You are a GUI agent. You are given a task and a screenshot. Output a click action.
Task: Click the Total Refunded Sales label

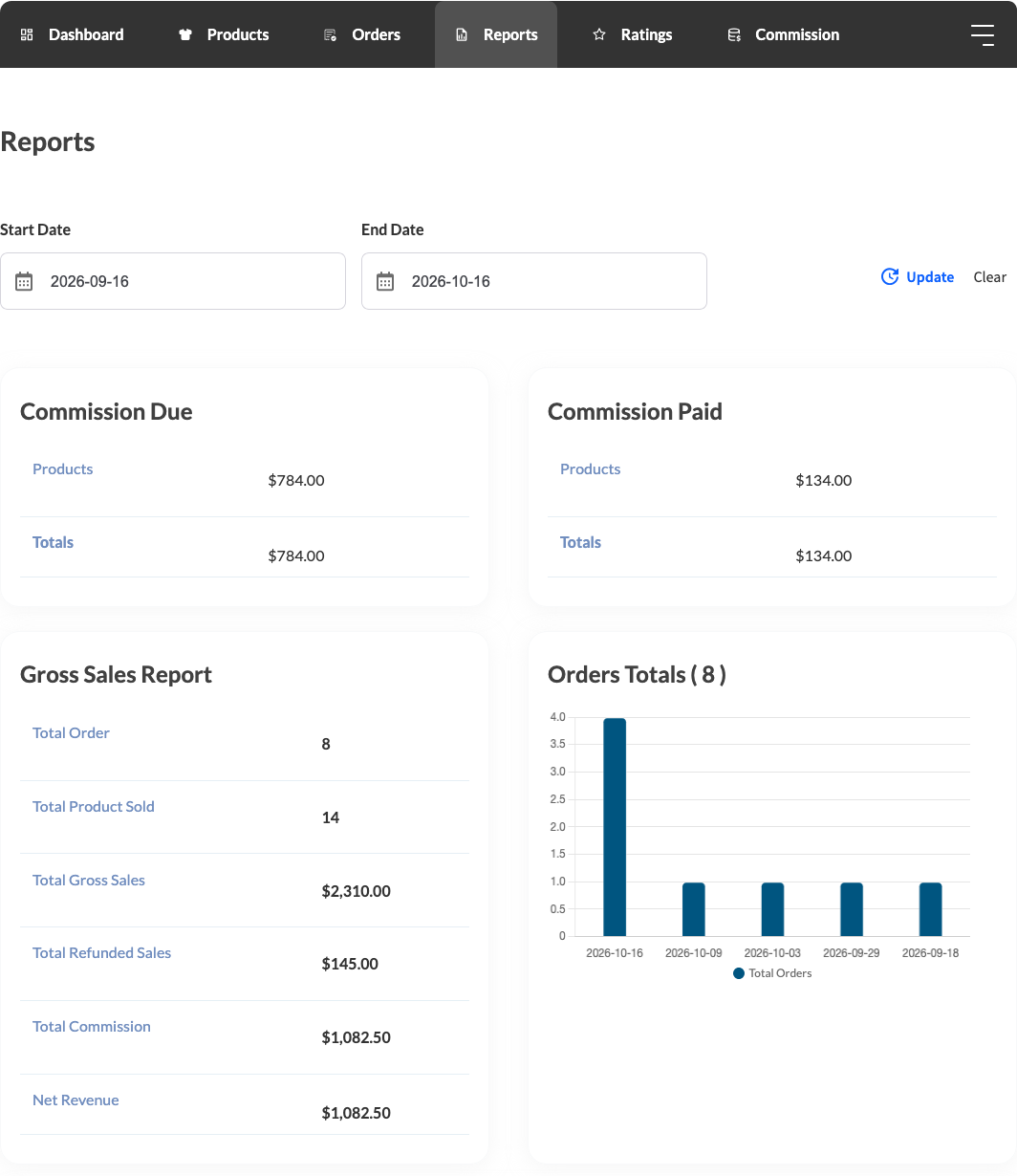102,952
